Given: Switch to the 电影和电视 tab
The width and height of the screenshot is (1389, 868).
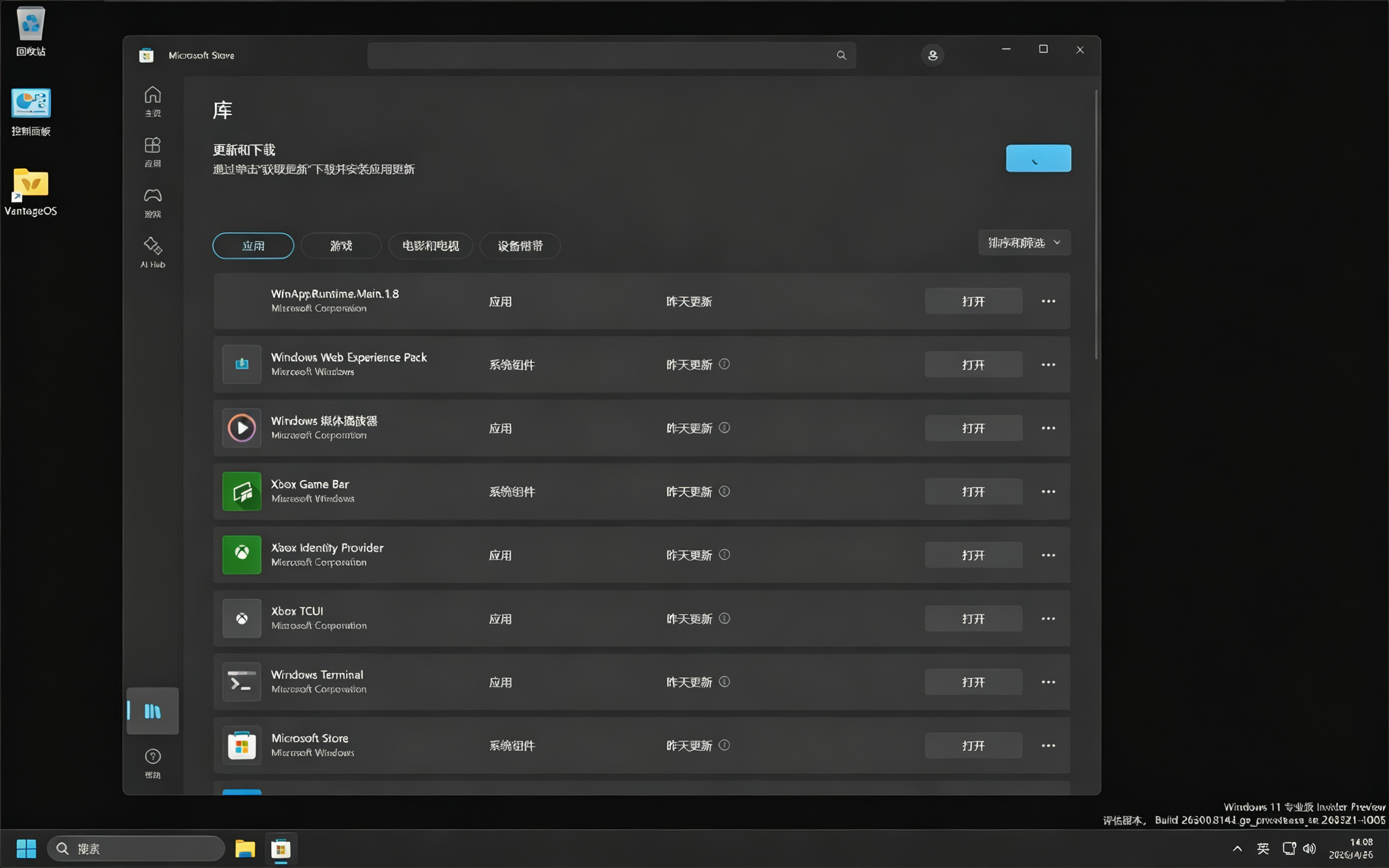Looking at the screenshot, I should click(430, 246).
